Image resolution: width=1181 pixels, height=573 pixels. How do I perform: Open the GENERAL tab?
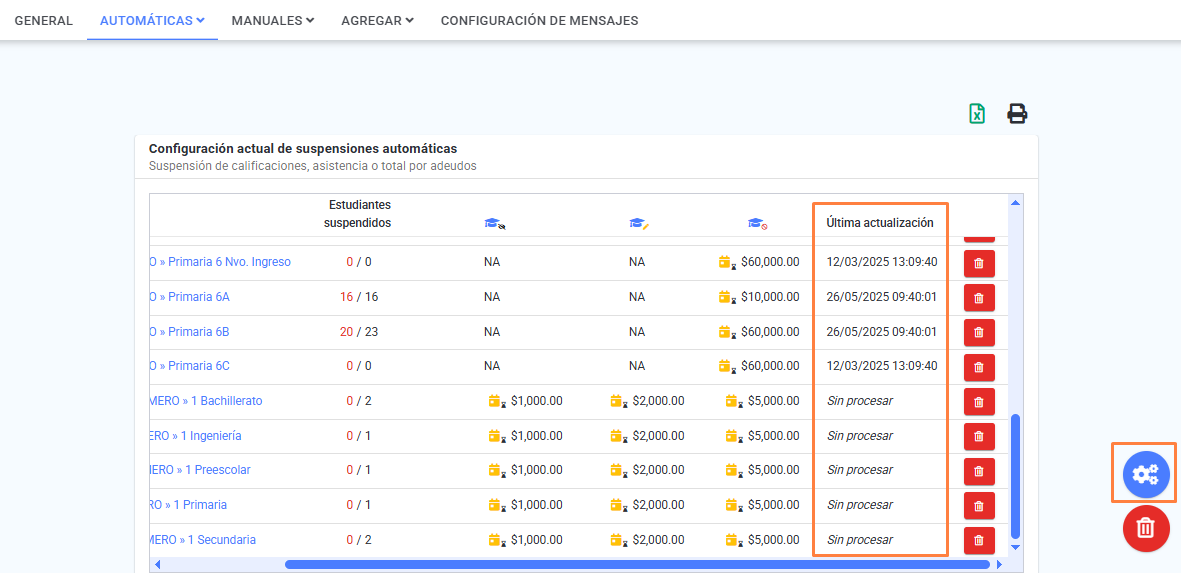[x=44, y=20]
